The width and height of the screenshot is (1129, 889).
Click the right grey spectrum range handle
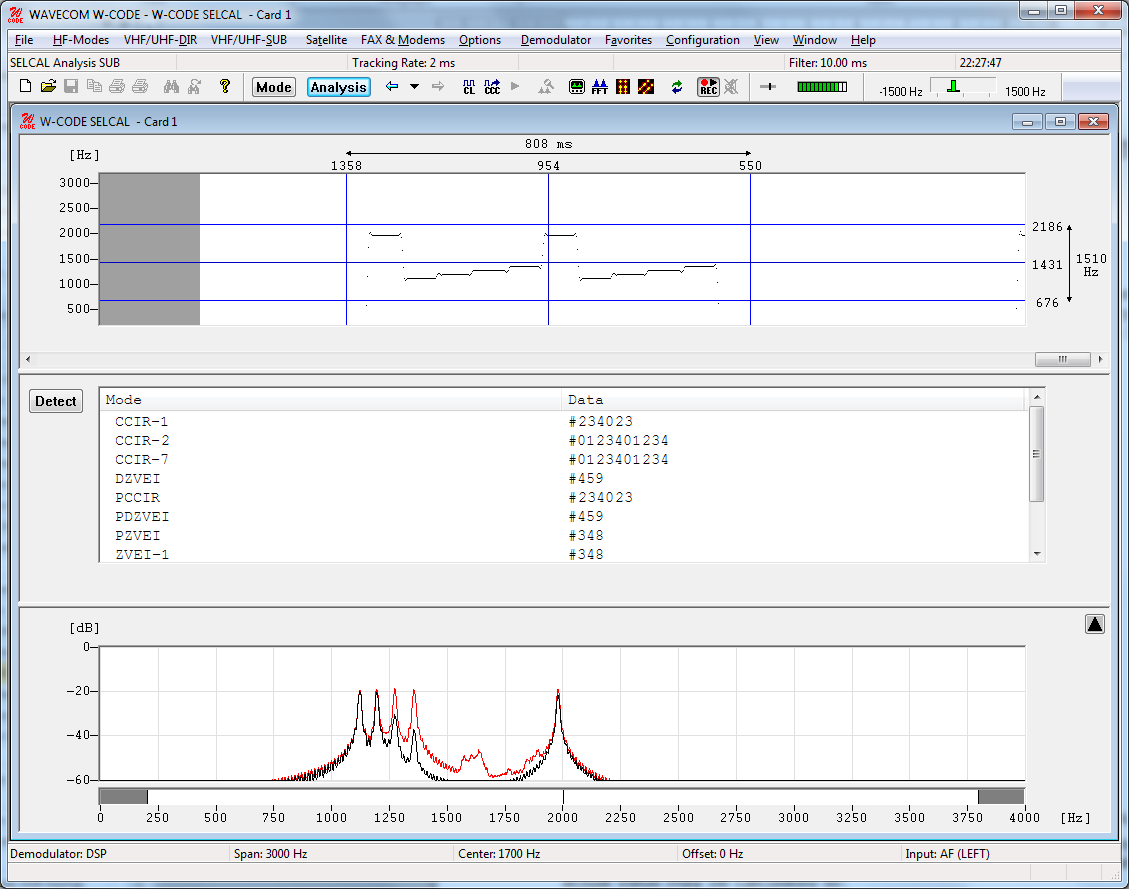1001,796
